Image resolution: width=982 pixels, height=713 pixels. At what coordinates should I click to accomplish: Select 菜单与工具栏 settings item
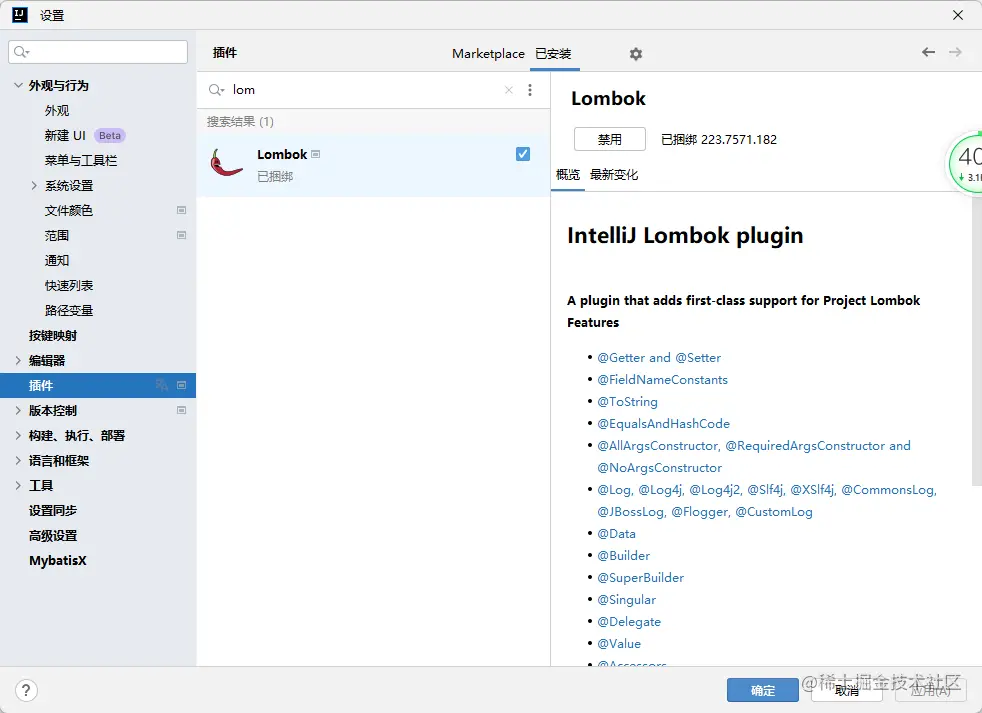[81, 161]
